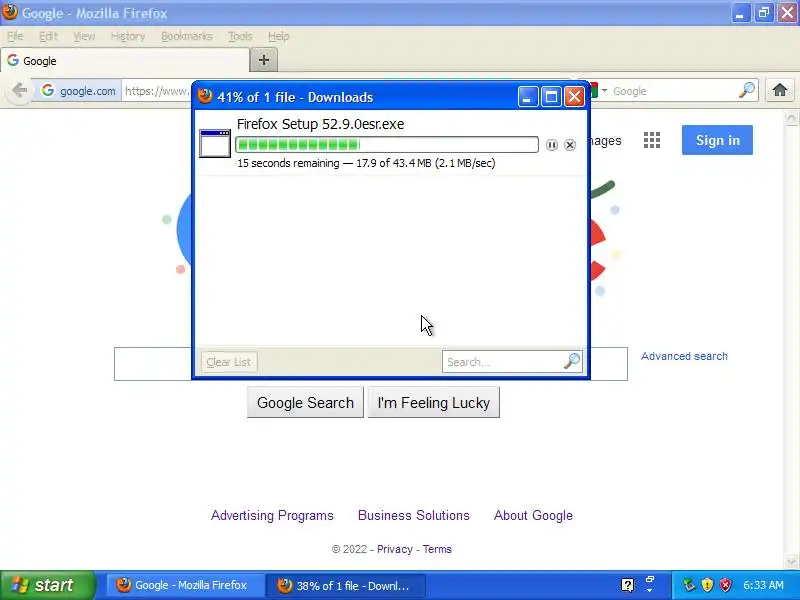800x600 pixels.
Task: Click the help question mark tray icon
Action: coord(628,585)
